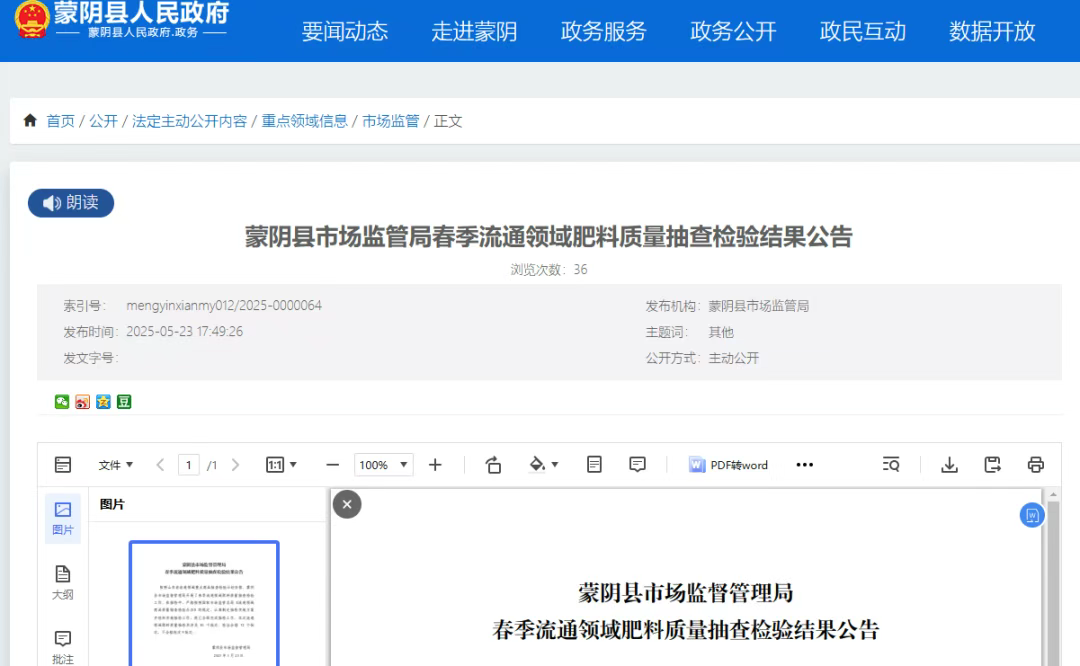Open the search-in-document icon
This screenshot has width=1080, height=666.
[891, 465]
